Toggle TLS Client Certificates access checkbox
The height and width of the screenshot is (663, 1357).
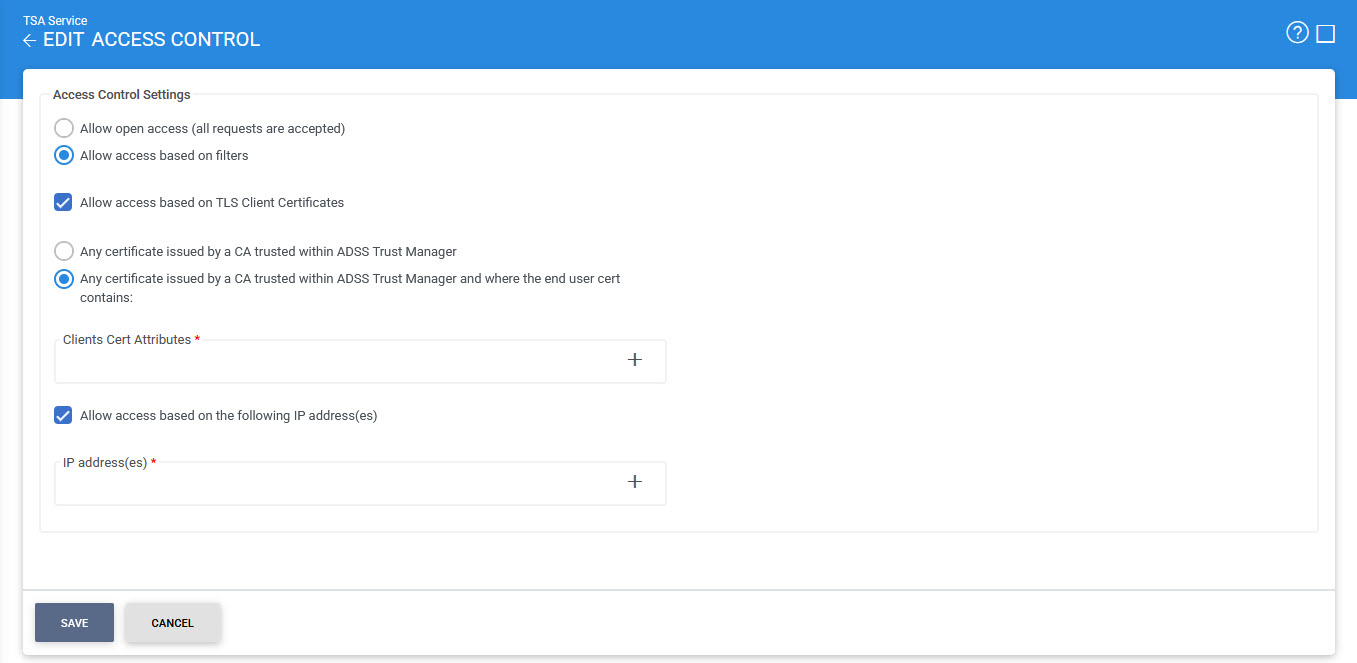point(64,202)
